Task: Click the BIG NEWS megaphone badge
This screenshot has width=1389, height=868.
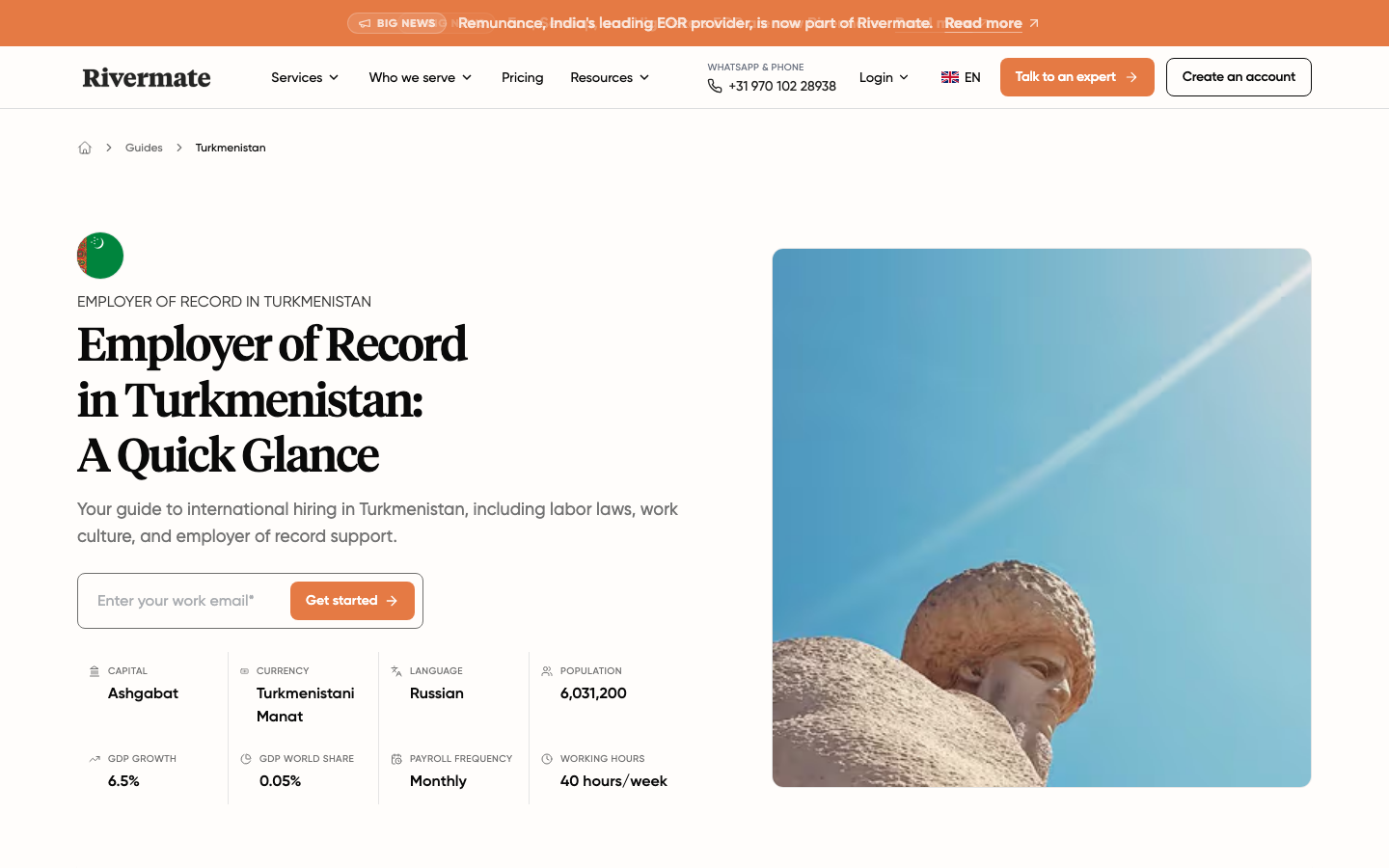Action: click(x=396, y=23)
